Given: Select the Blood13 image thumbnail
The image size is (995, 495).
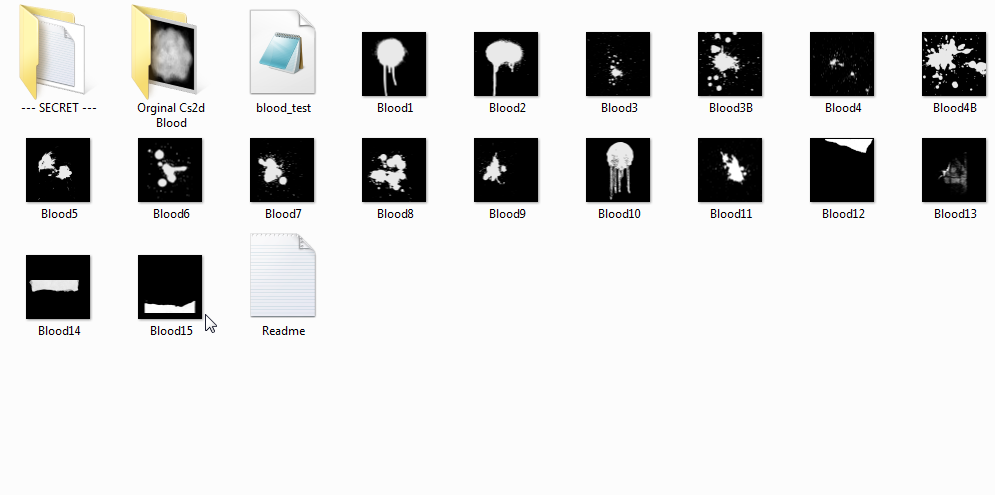Looking at the screenshot, I should (x=954, y=170).
